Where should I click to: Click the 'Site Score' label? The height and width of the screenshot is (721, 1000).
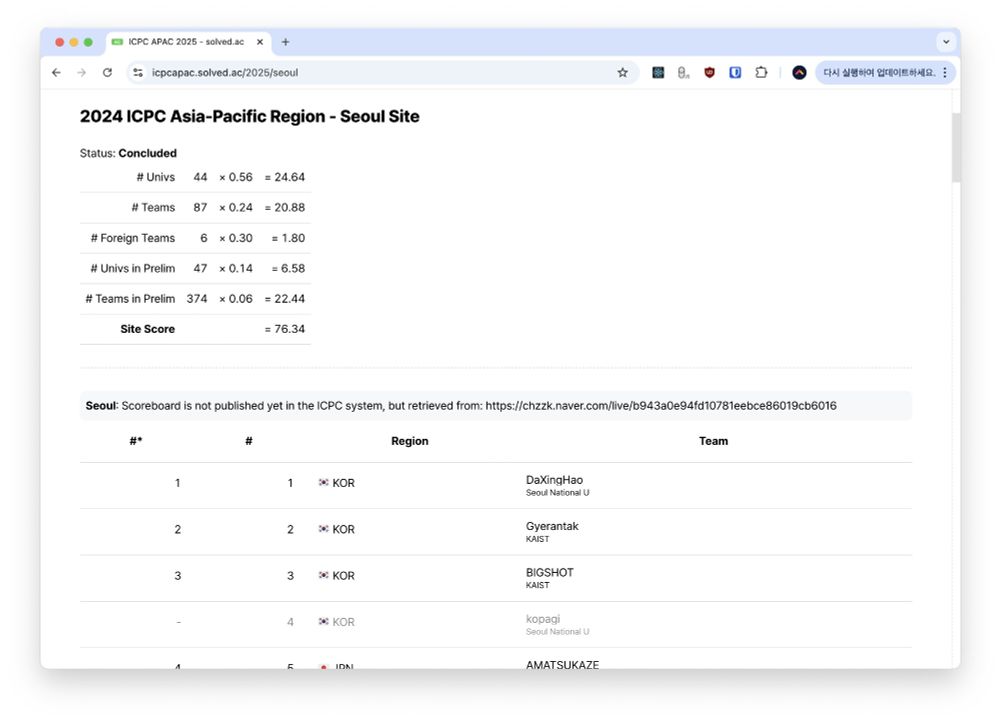pyautogui.click(x=147, y=329)
